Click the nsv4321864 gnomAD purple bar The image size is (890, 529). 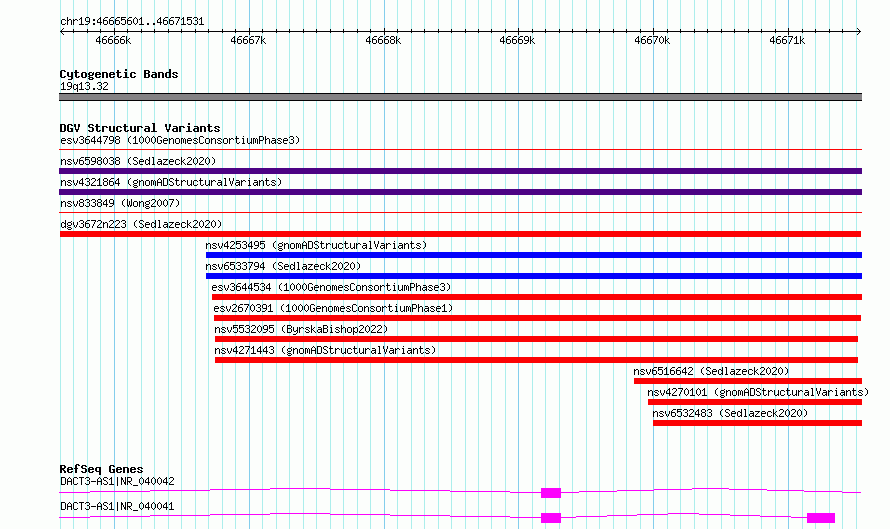(x=460, y=192)
